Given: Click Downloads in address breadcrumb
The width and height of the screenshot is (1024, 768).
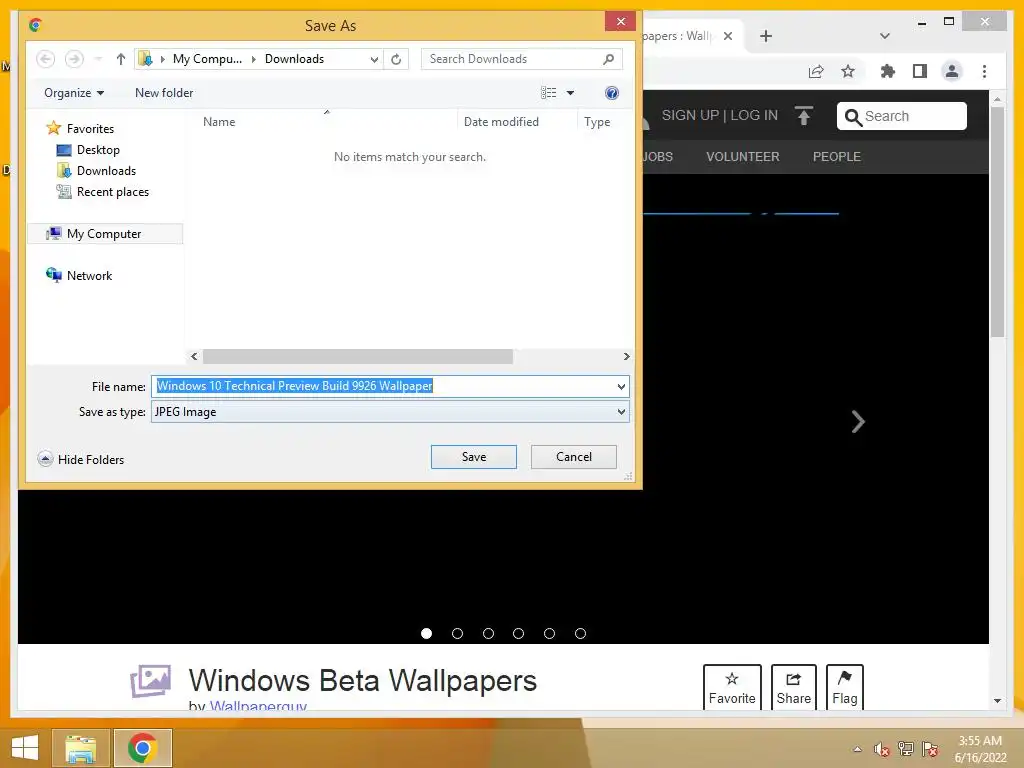Looking at the screenshot, I should [x=295, y=59].
